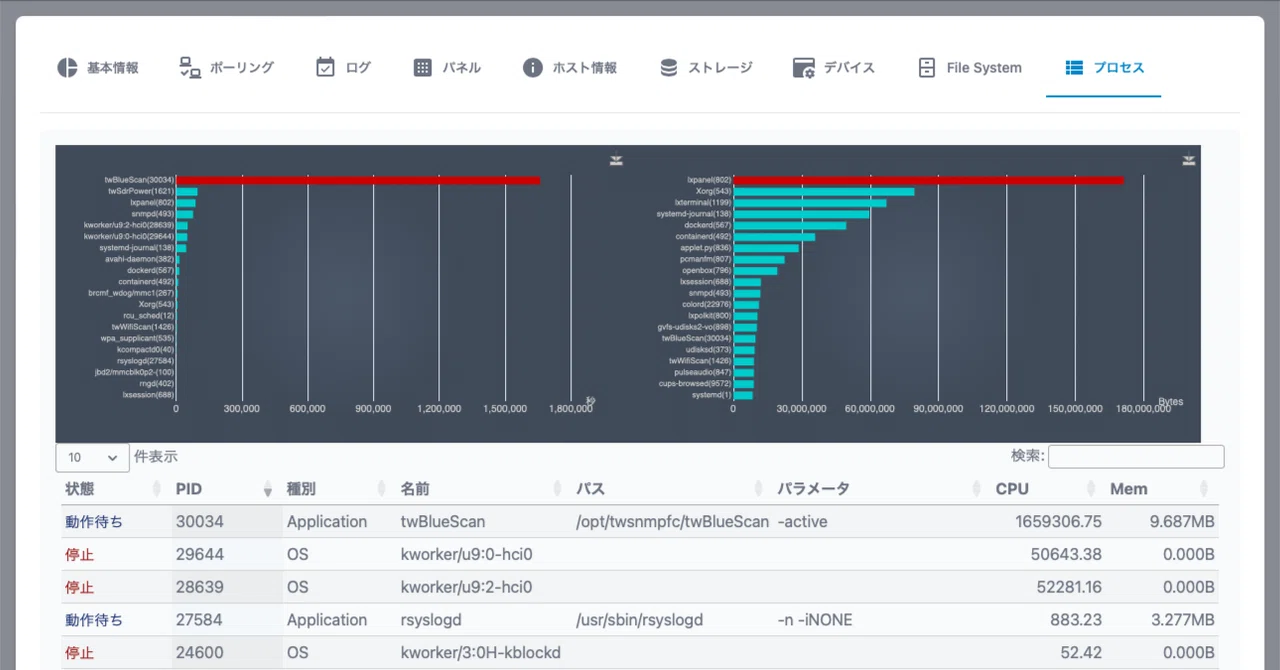Click the grid icon beside パネル
Image resolution: width=1280 pixels, height=670 pixels.
423,68
